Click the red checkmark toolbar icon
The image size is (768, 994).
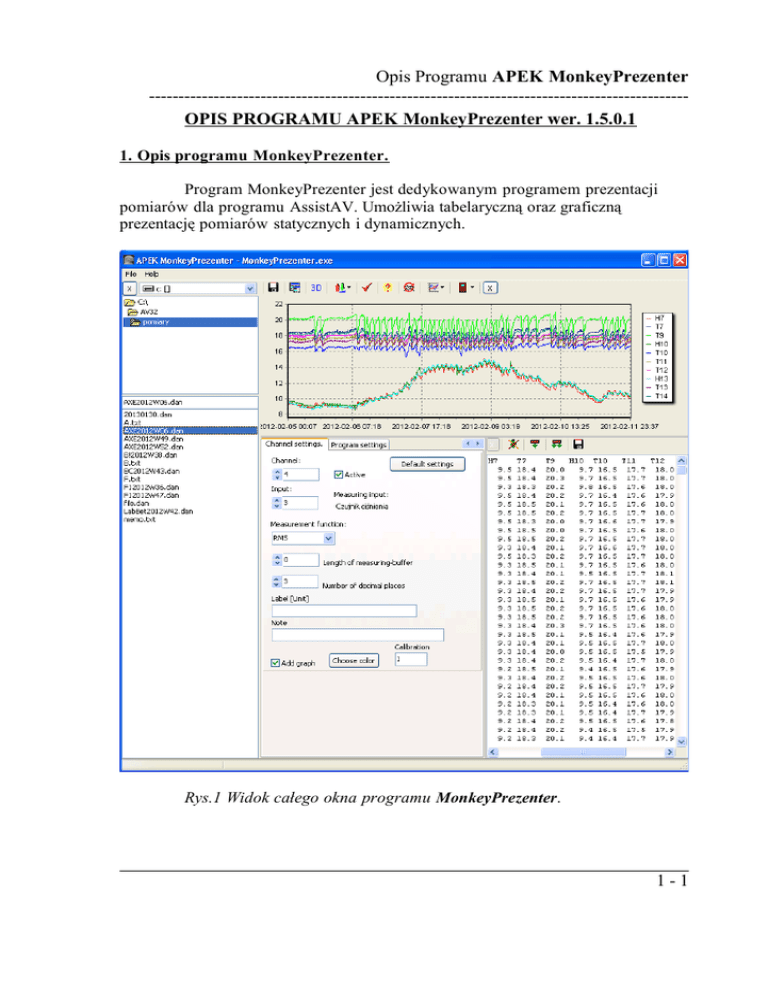[367, 288]
